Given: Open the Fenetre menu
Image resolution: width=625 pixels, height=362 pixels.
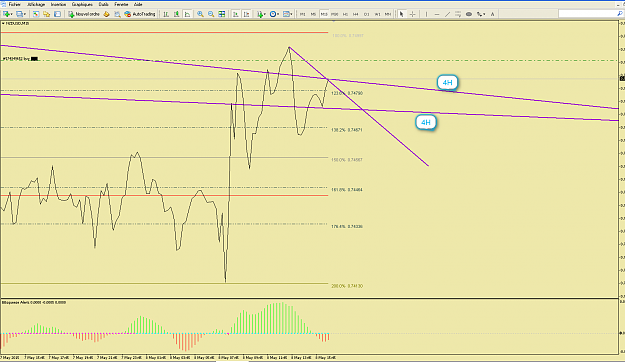Looking at the screenshot, I should click(121, 4).
